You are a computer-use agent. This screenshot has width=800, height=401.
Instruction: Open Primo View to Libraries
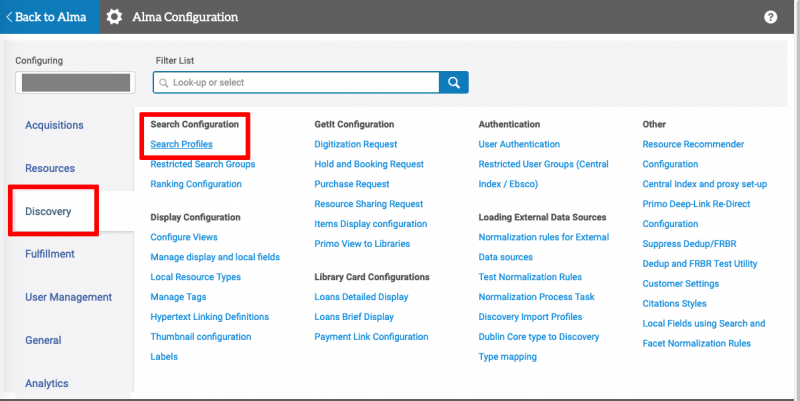point(362,243)
